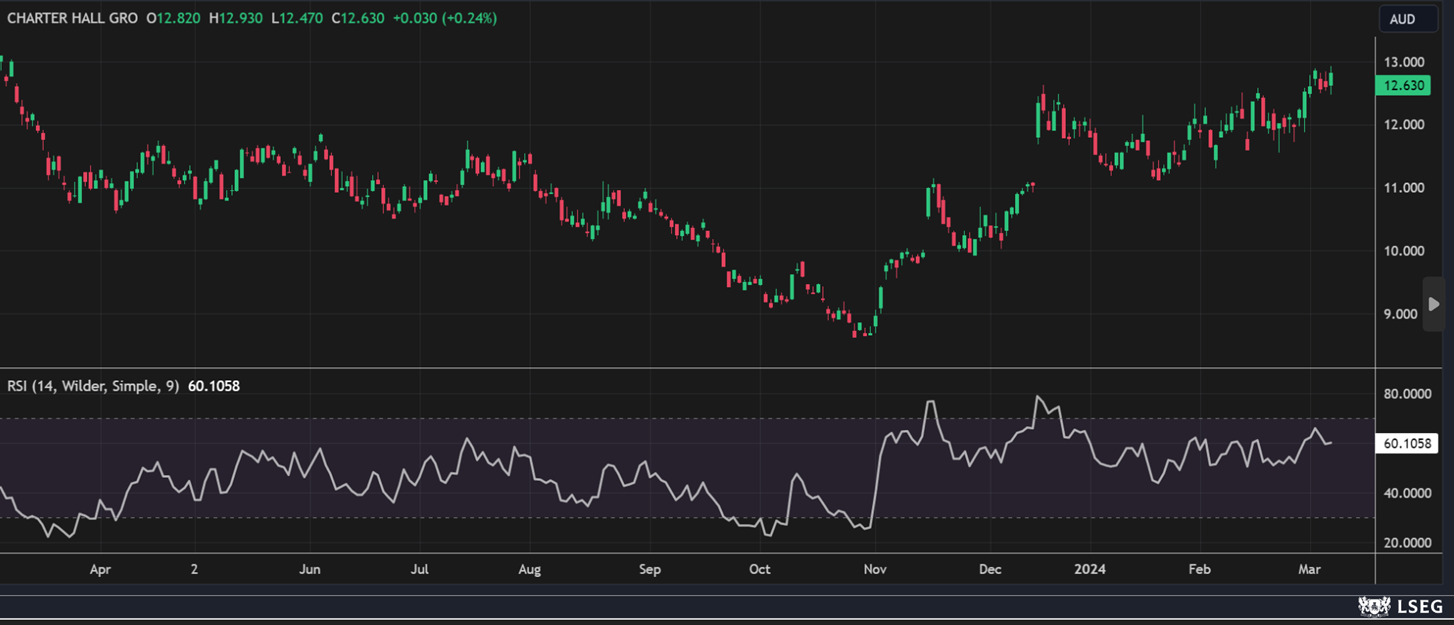1454x625 pixels.
Task: Click the 60.1058 RSI value tag on axis
Action: tap(1408, 444)
